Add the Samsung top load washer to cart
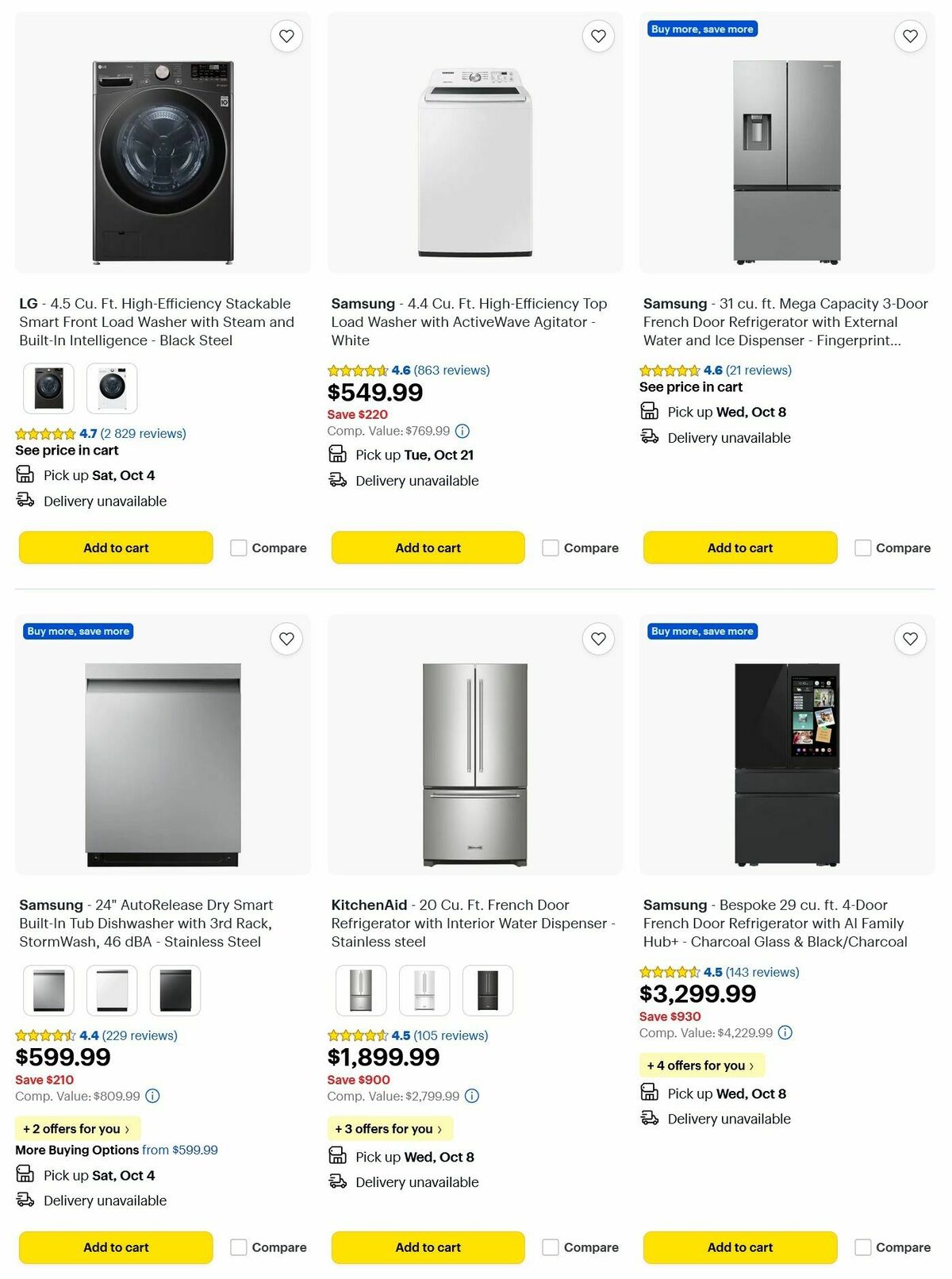The width and height of the screenshot is (952, 1279). tap(428, 547)
